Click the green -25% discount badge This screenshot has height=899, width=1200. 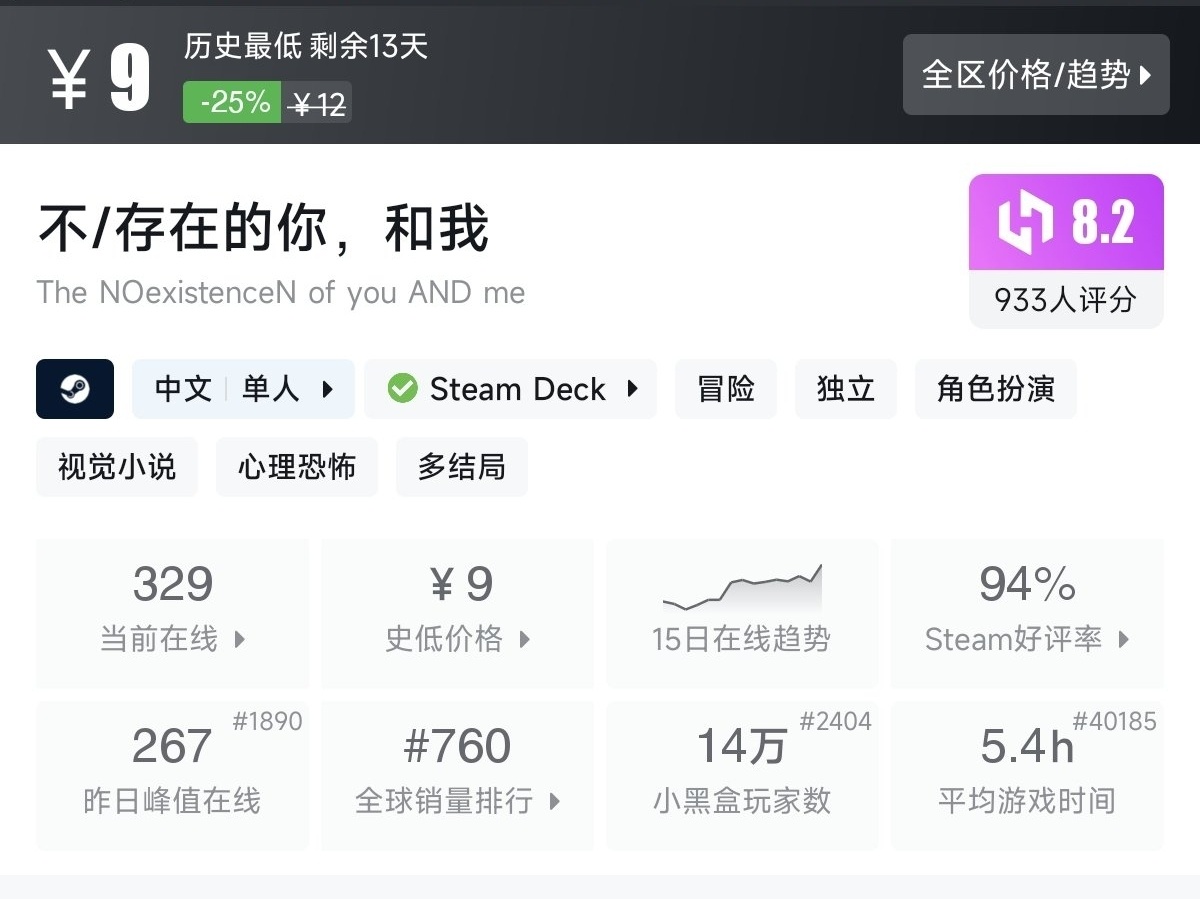point(233,102)
